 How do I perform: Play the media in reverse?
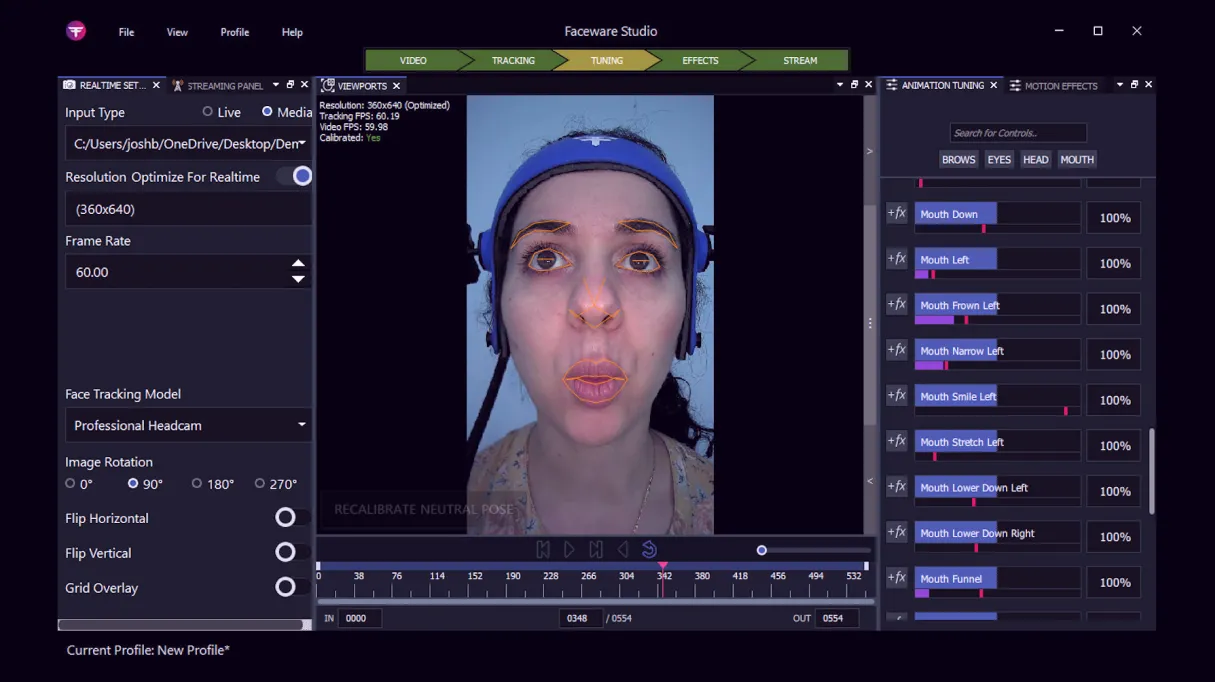tap(622, 549)
